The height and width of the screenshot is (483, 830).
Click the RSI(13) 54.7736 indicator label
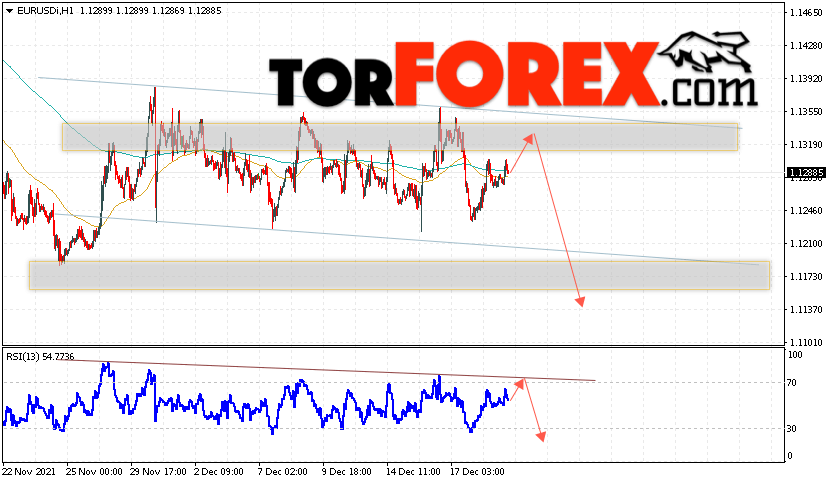click(40, 356)
